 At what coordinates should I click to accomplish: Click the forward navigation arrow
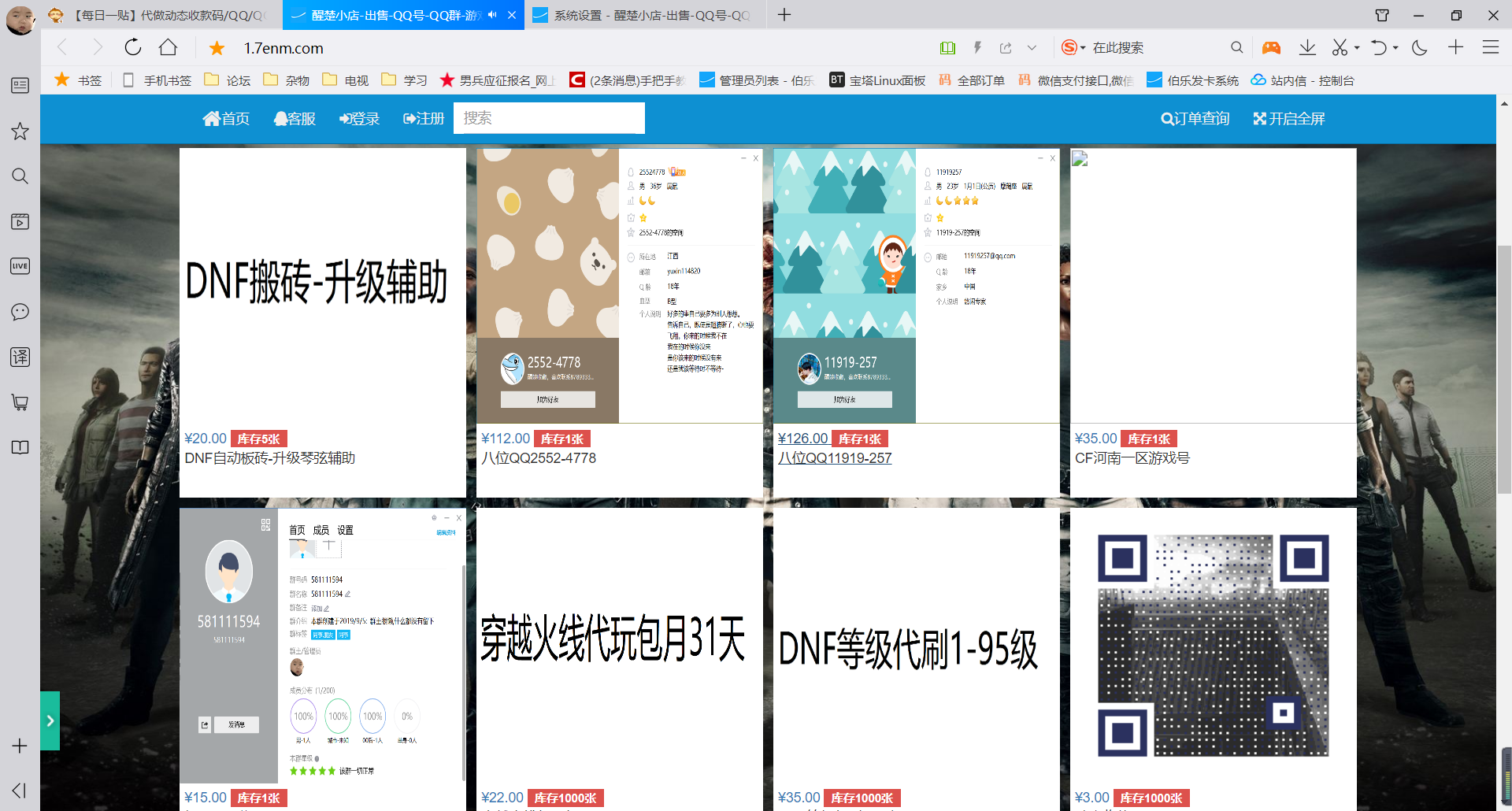[x=98, y=47]
